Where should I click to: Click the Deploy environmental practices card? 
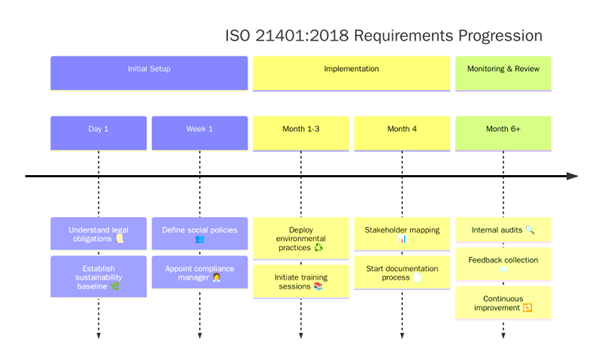[x=301, y=239]
